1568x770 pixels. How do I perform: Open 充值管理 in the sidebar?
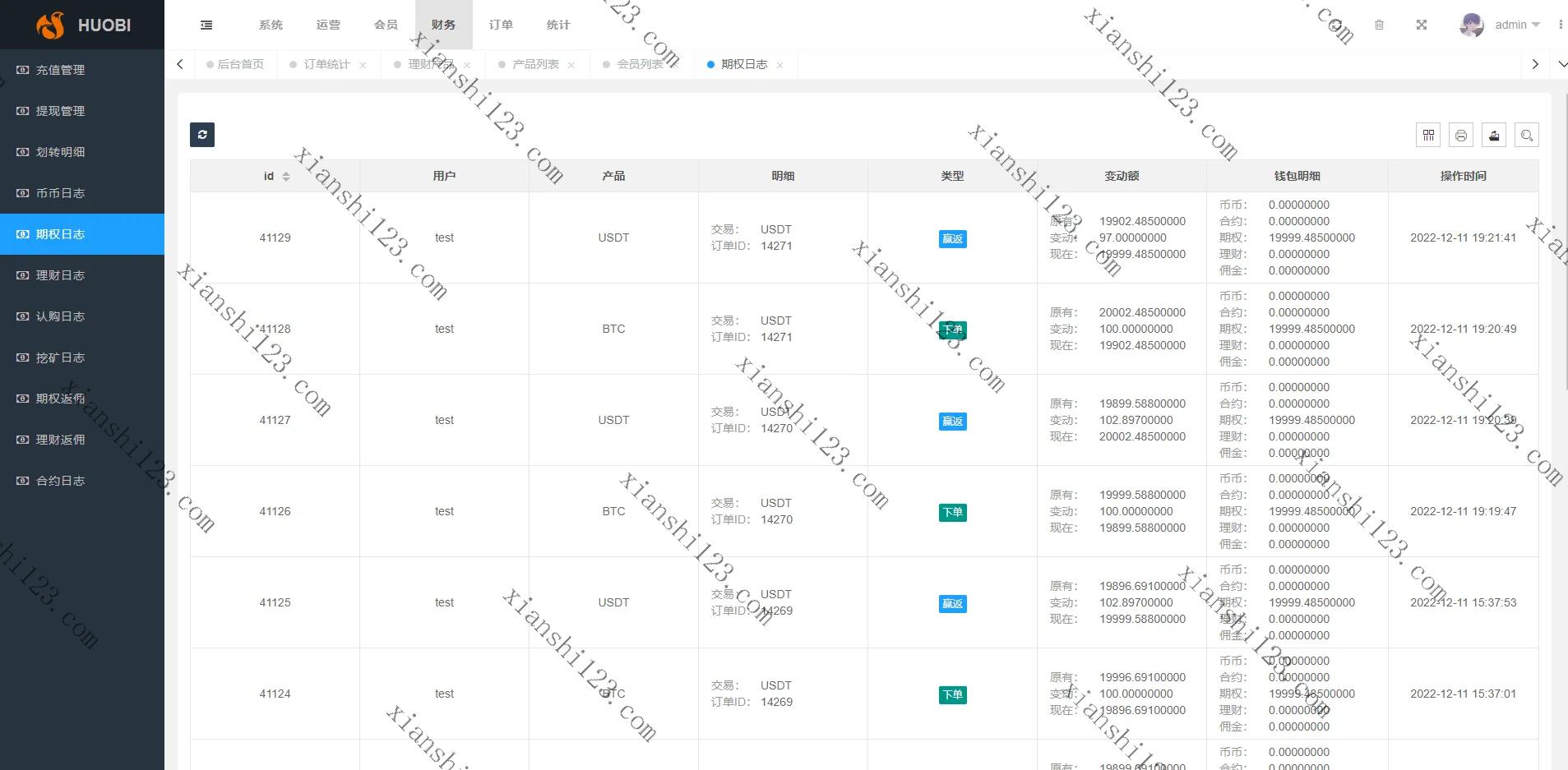pos(82,70)
